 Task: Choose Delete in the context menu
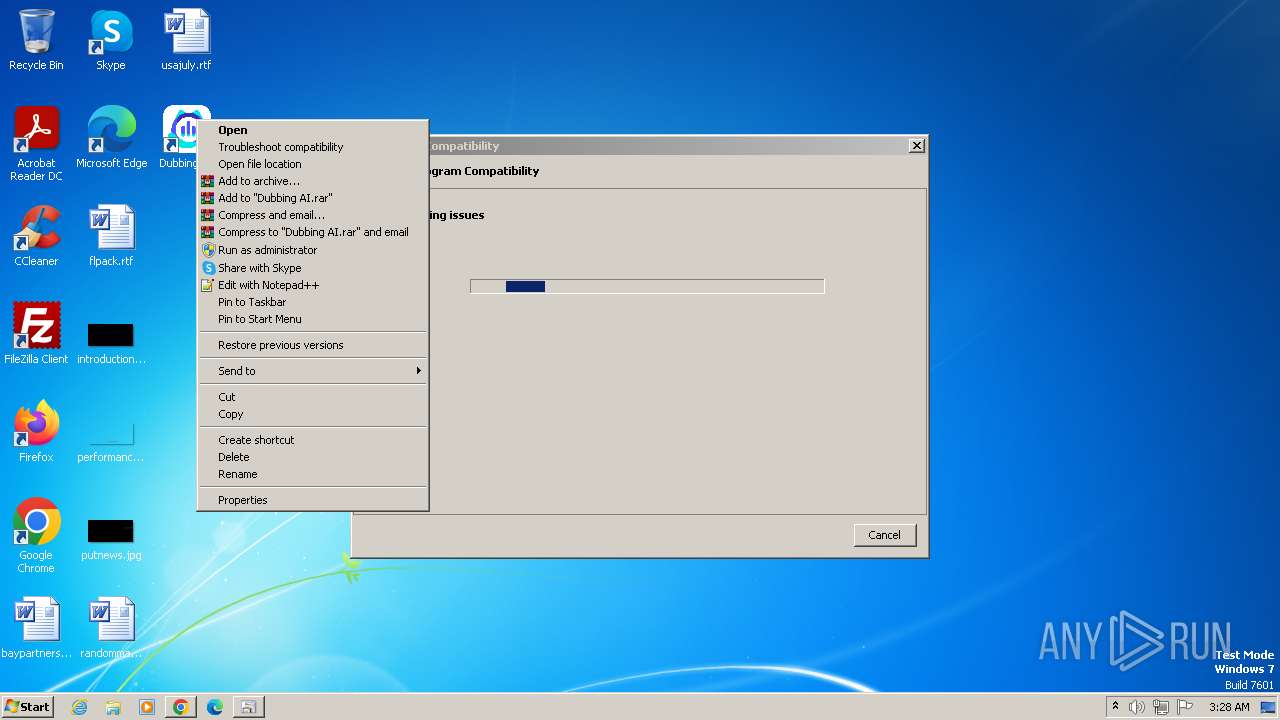coord(313,457)
